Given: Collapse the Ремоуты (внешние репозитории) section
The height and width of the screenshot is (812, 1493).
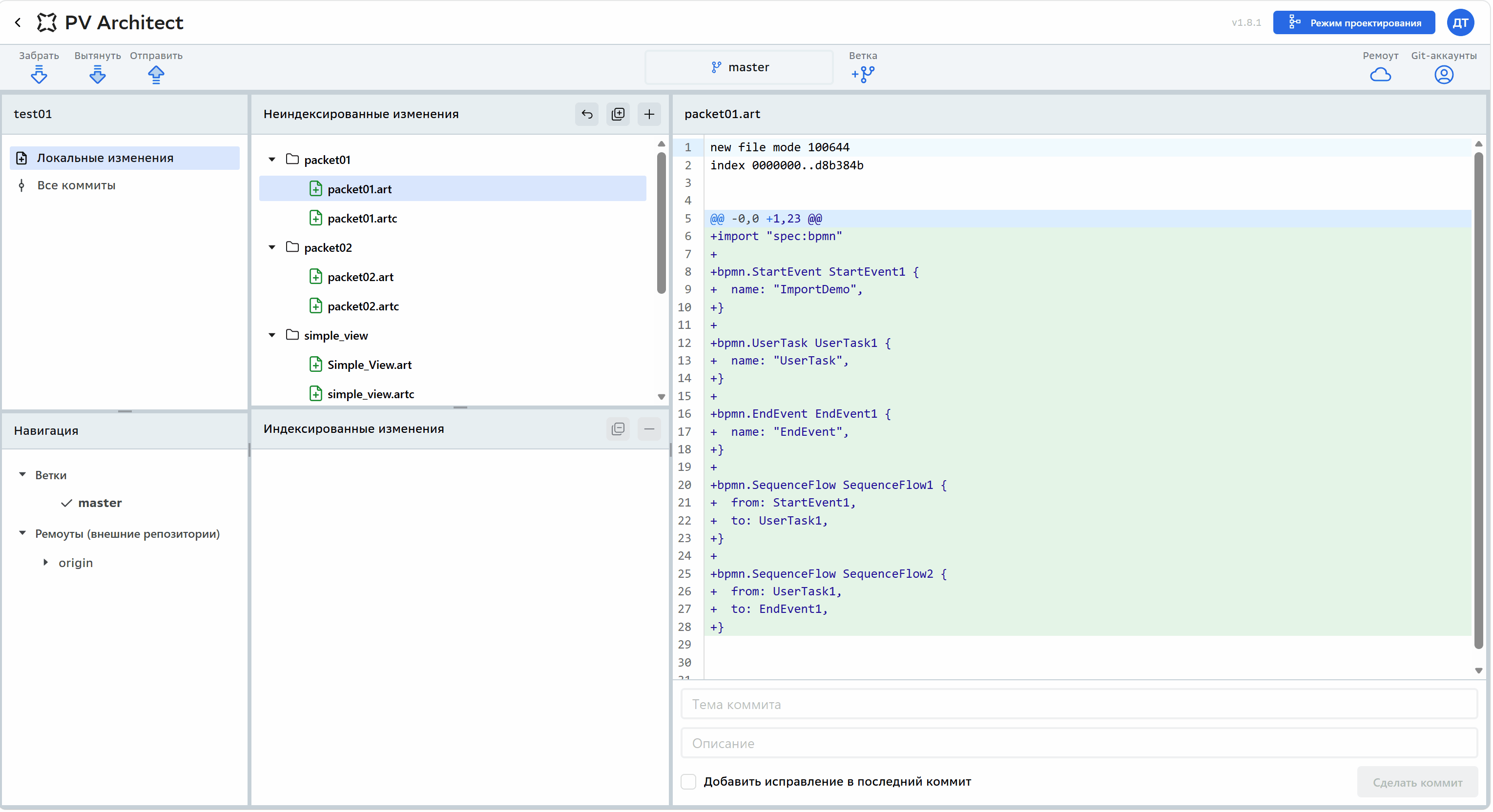Looking at the screenshot, I should 22,533.
